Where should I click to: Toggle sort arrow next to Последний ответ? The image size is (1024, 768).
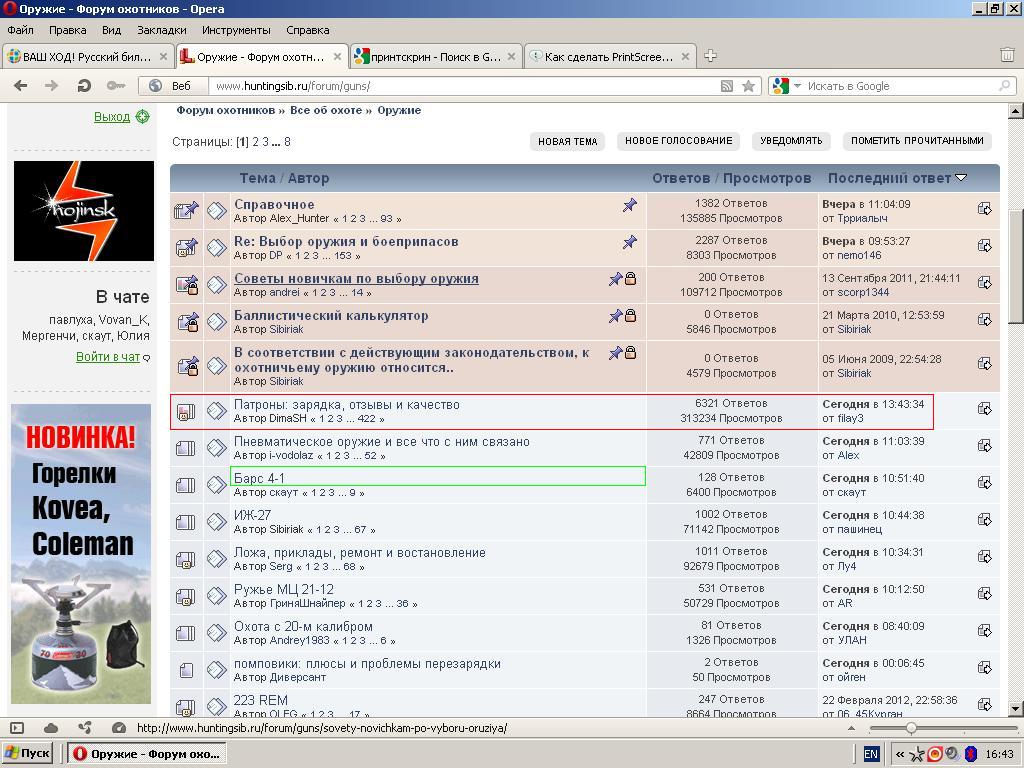961,178
